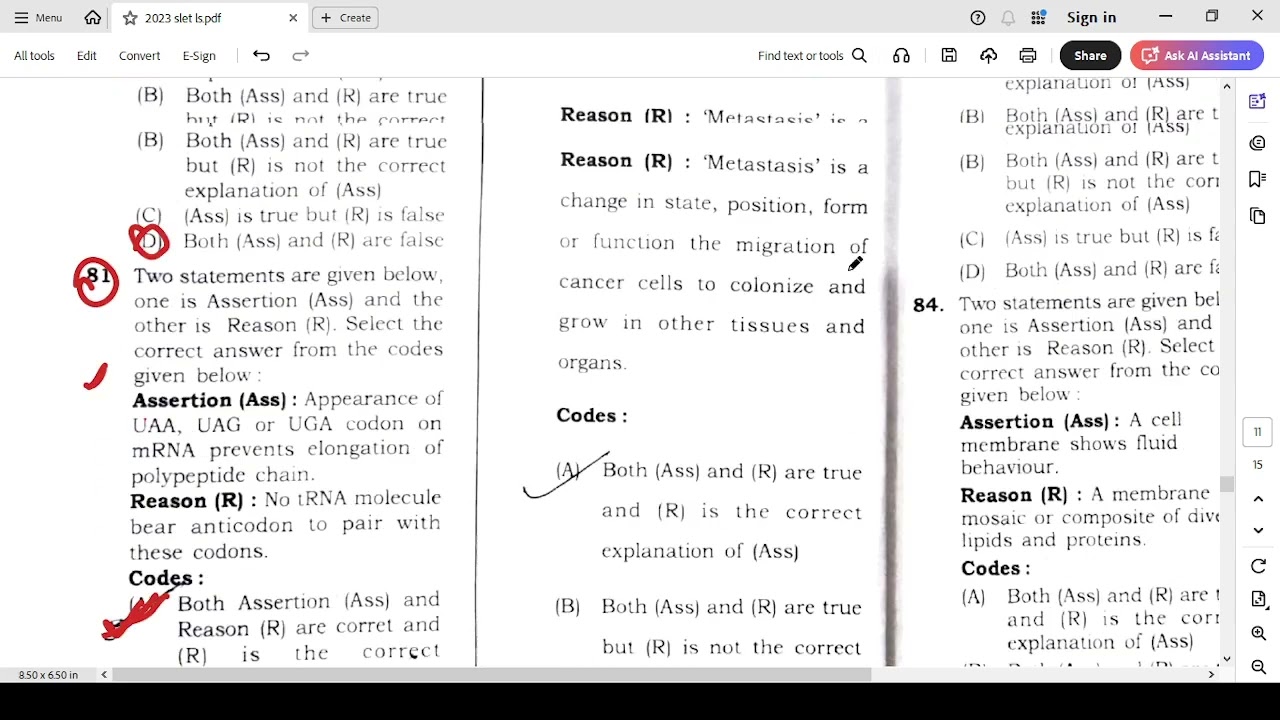
Task: Click 'polypeptide chain.' text
Action: (223, 476)
